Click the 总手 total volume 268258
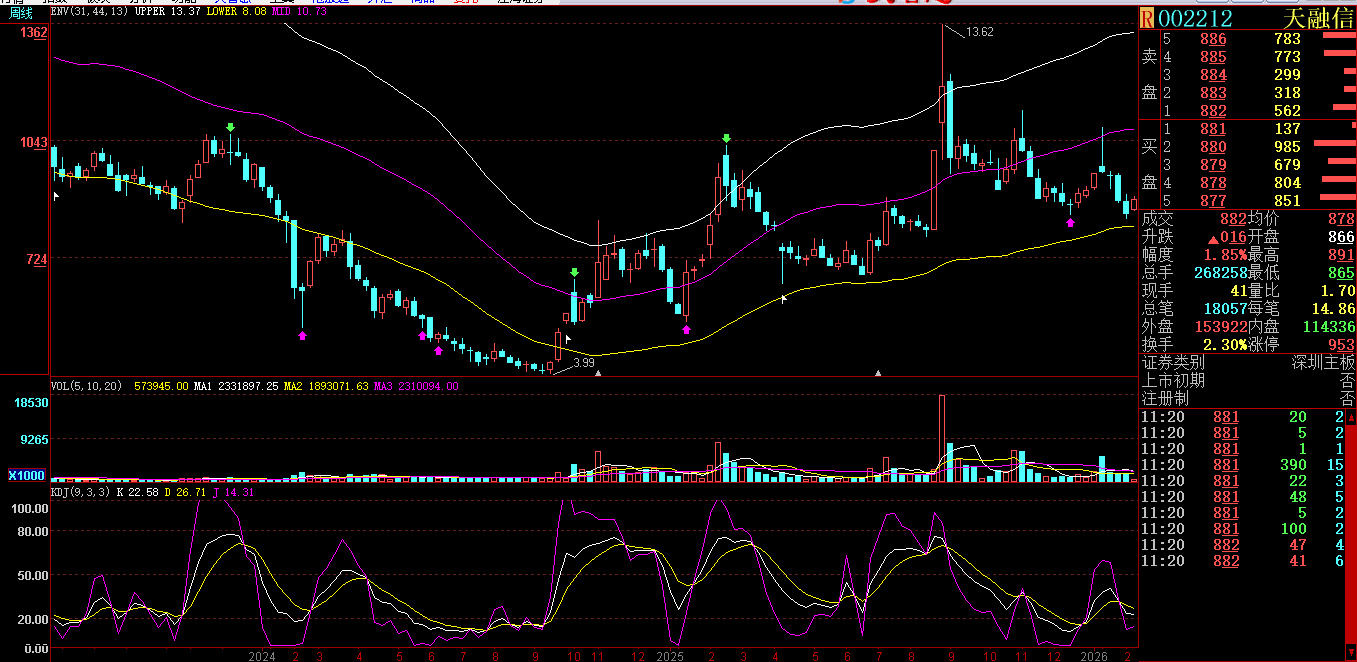The image size is (1357, 662). (x=1220, y=273)
